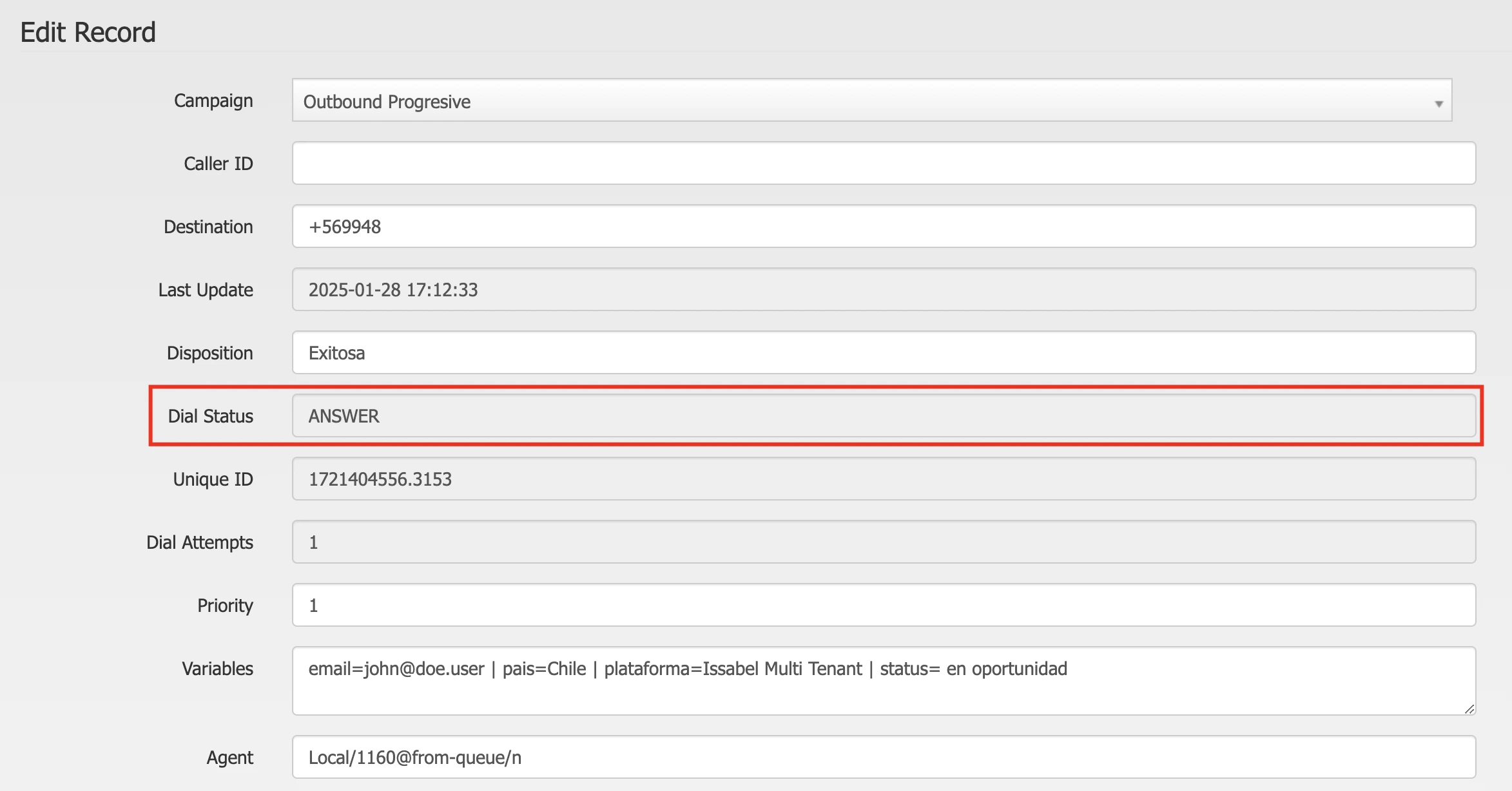The height and width of the screenshot is (791, 1512).
Task: Click the Dial Status label
Action: [x=210, y=416]
